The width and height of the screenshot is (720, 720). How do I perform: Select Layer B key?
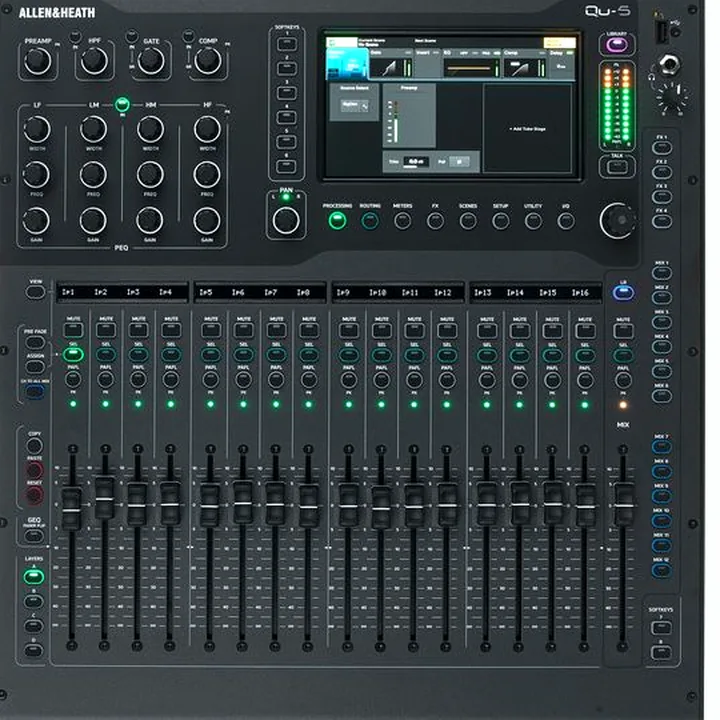34,601
